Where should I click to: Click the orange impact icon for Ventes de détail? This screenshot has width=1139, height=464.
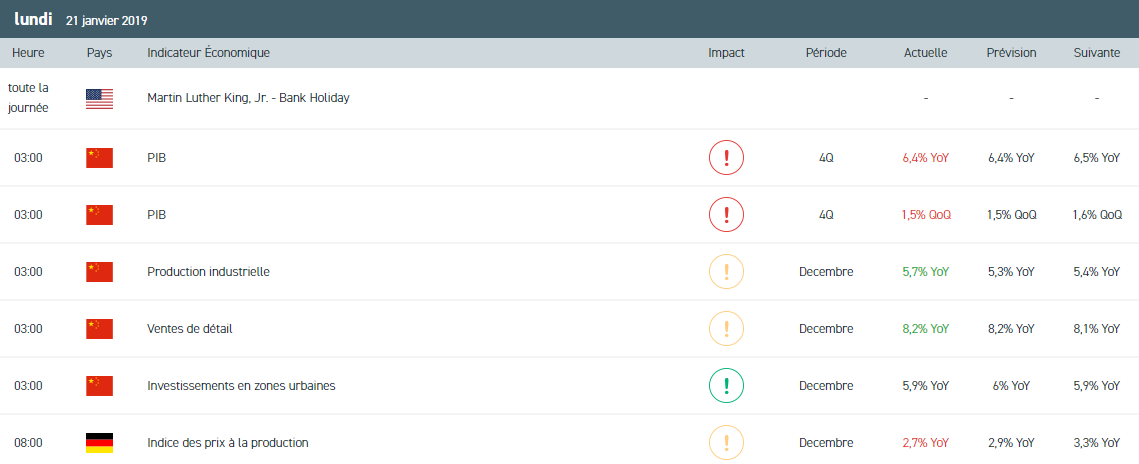pyautogui.click(x=726, y=329)
